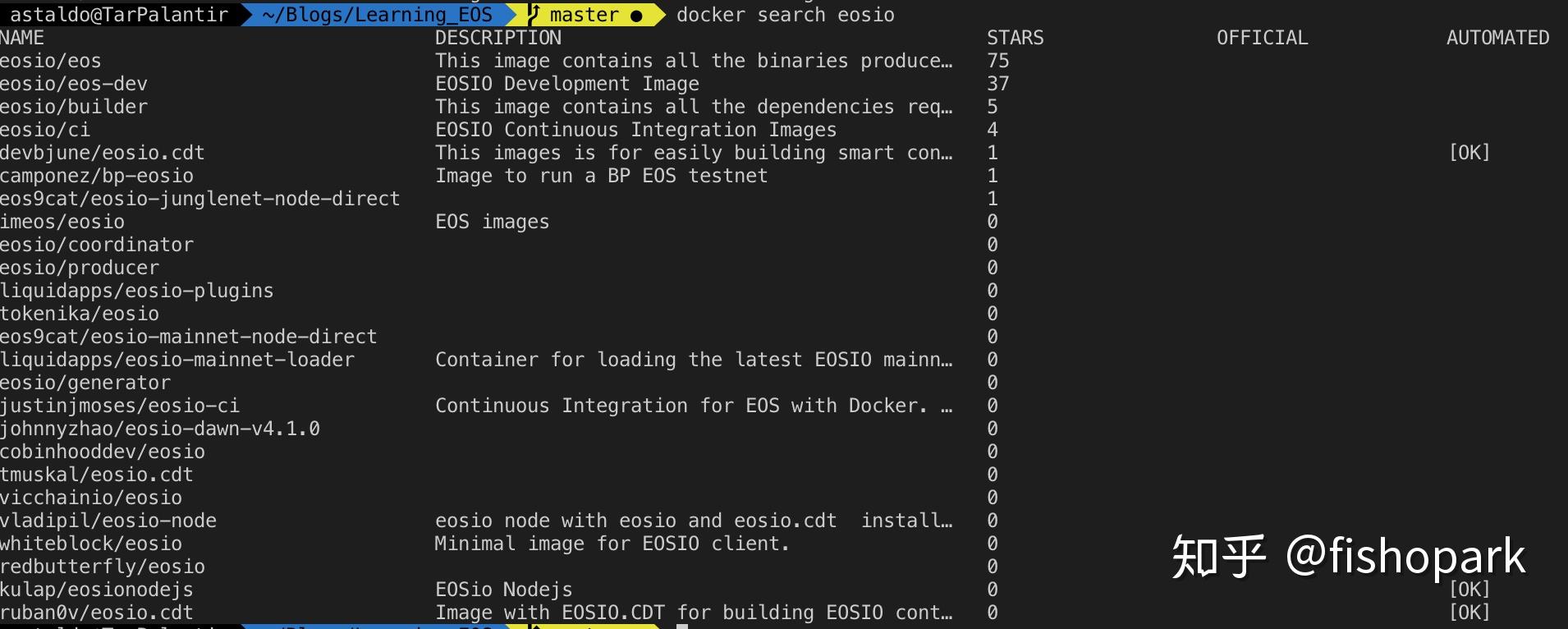Click the astaldo@TarPalantir prompt segment

click(119, 14)
